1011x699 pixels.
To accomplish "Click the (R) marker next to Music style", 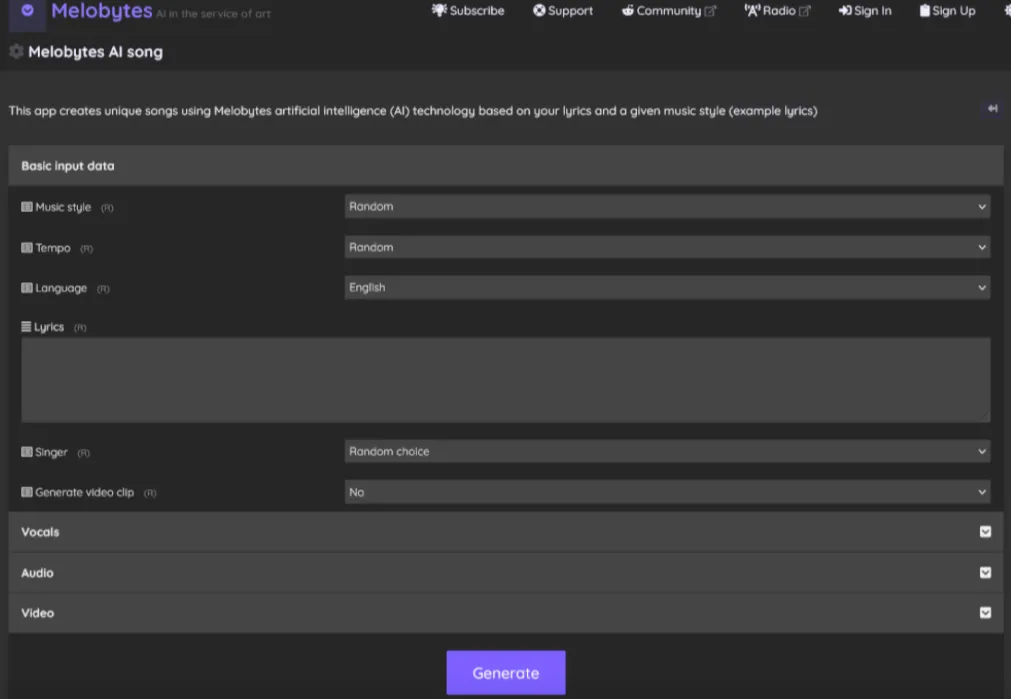I will (x=107, y=208).
